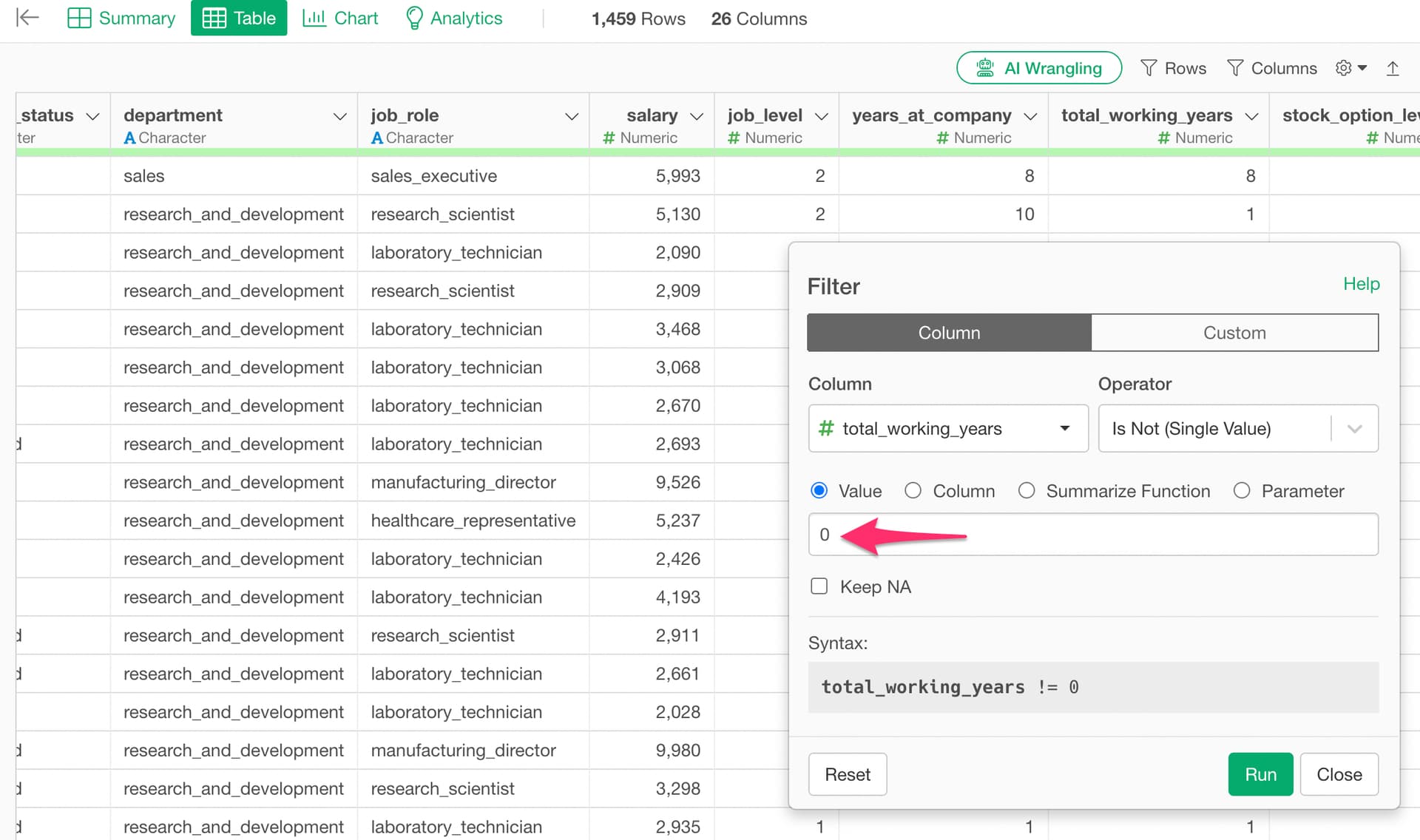Open the Operator dropdown Is Not (Single Value)

tap(1238, 428)
